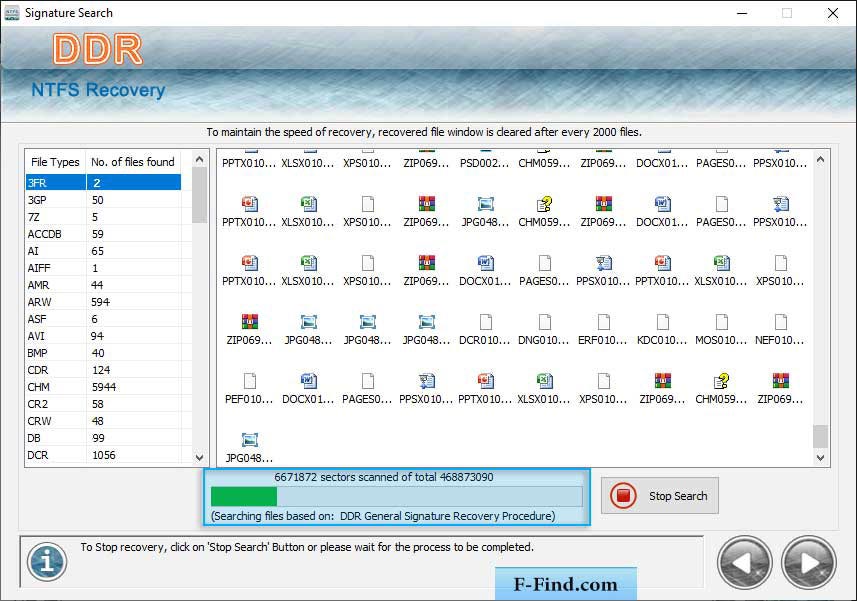Select the KDC010 recovered file icon
857x601 pixels.
[662, 322]
